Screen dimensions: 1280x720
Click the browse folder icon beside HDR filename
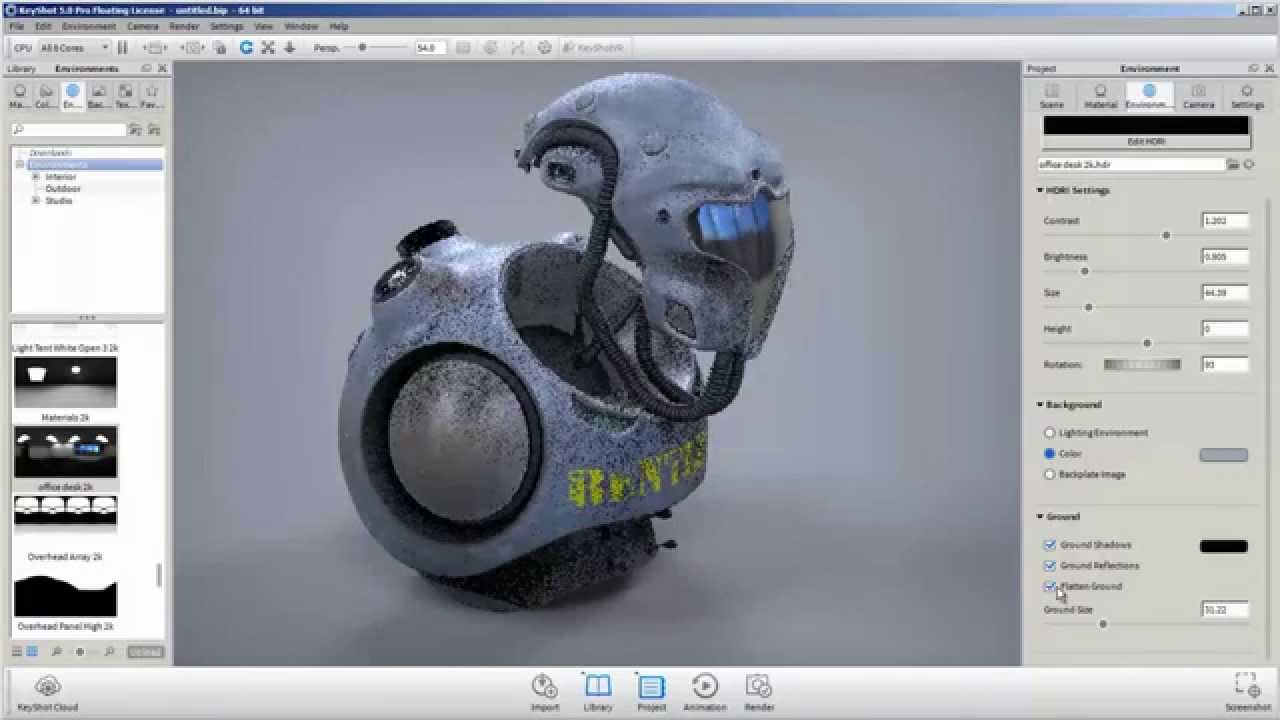pyautogui.click(x=1234, y=164)
